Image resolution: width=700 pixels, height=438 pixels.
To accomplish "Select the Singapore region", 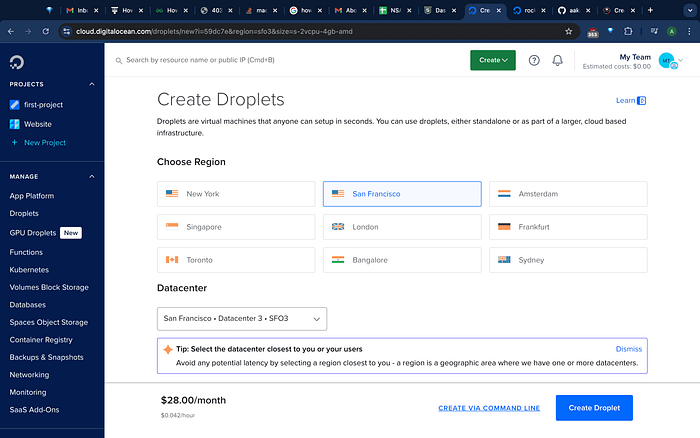I will point(236,227).
